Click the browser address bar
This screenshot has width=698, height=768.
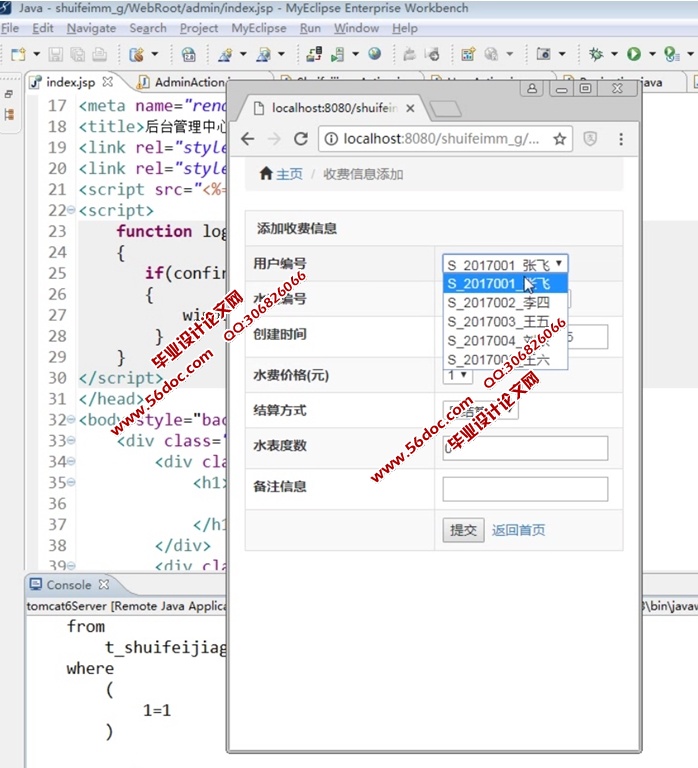445,139
